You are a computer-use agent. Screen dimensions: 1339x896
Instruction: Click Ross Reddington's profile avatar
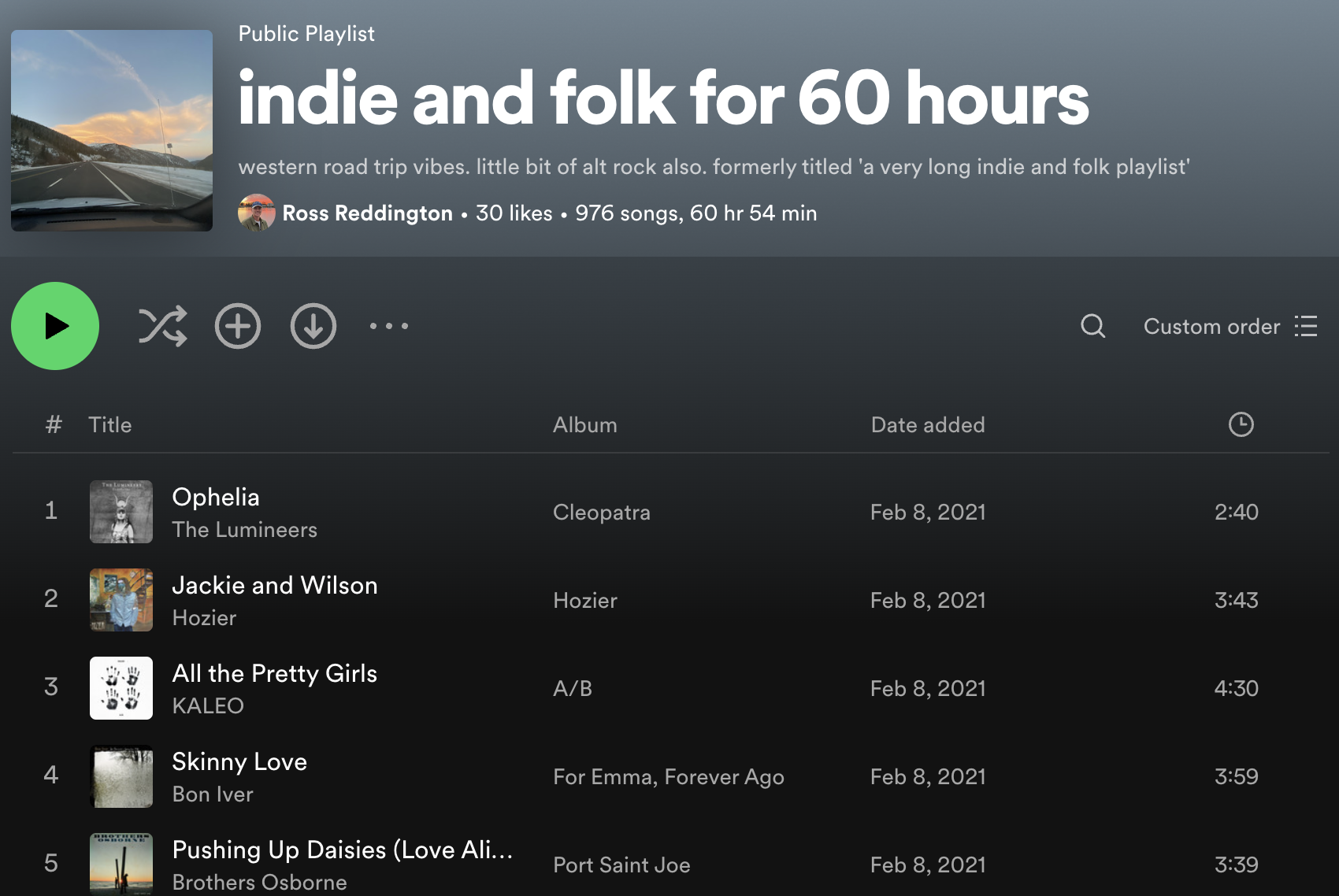(257, 213)
